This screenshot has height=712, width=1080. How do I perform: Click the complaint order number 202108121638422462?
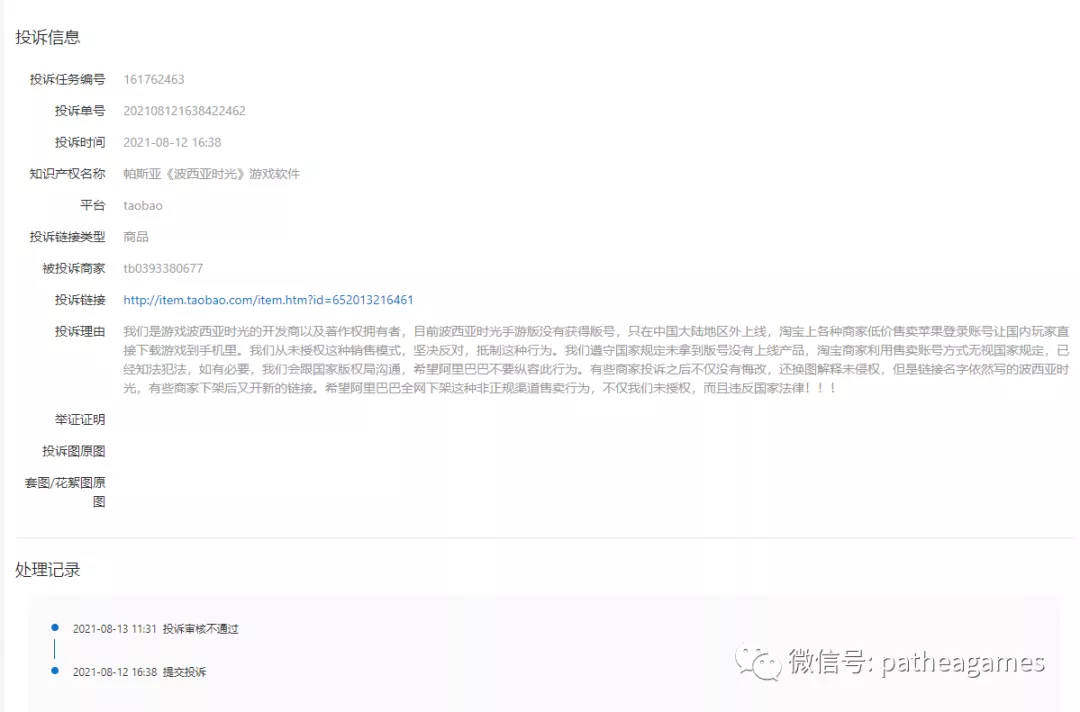point(185,110)
